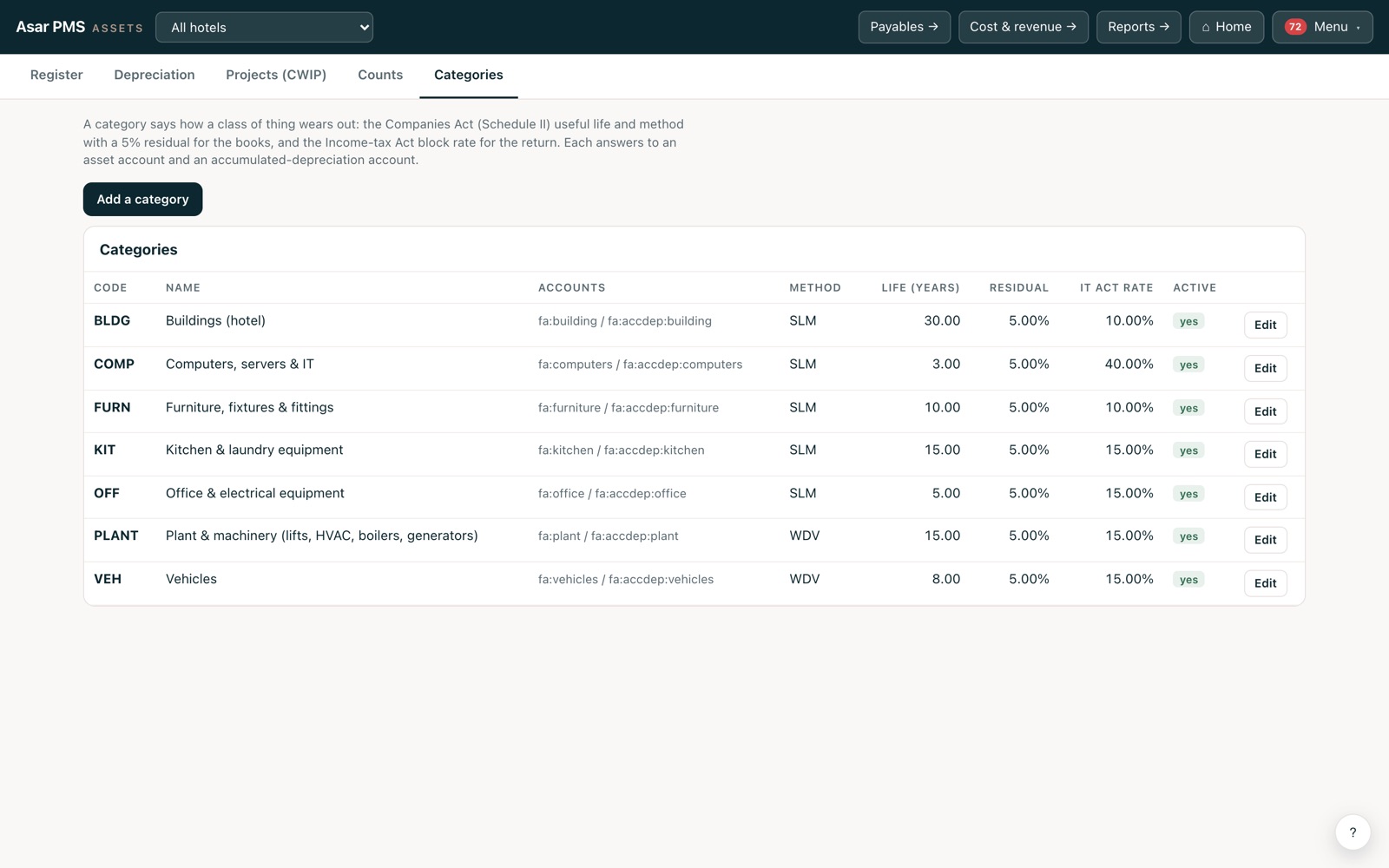This screenshot has height=868, width=1389.
Task: Click Kitchen & laundry equipment
Action: [x=254, y=450]
